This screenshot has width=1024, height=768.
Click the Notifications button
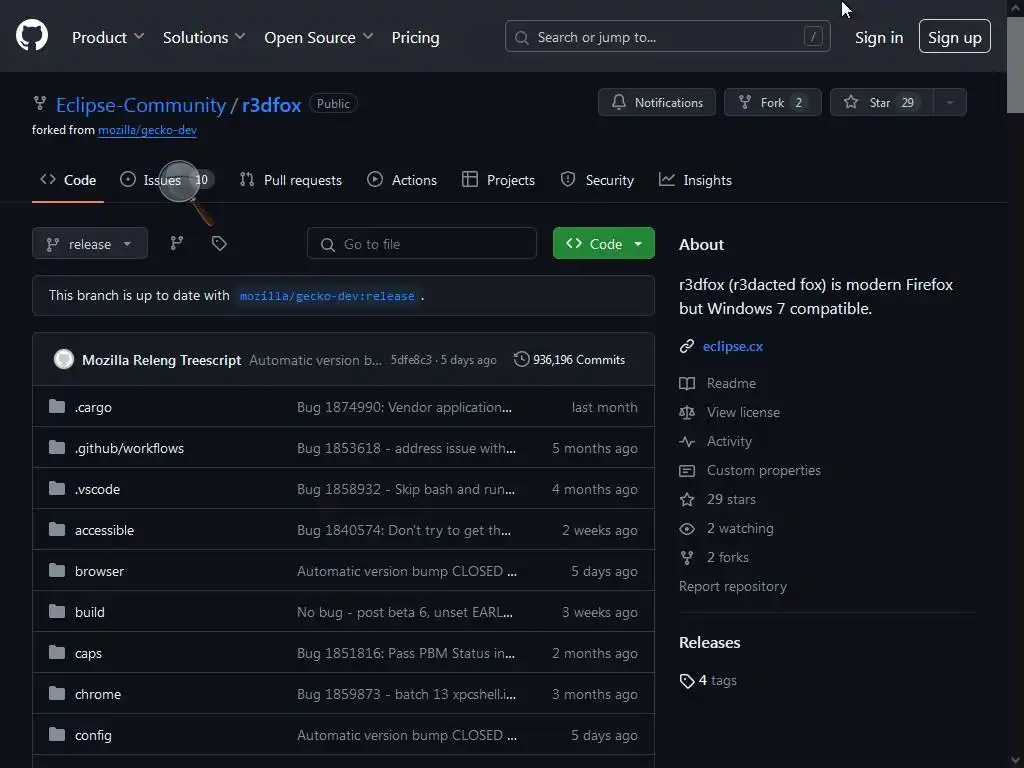click(656, 103)
